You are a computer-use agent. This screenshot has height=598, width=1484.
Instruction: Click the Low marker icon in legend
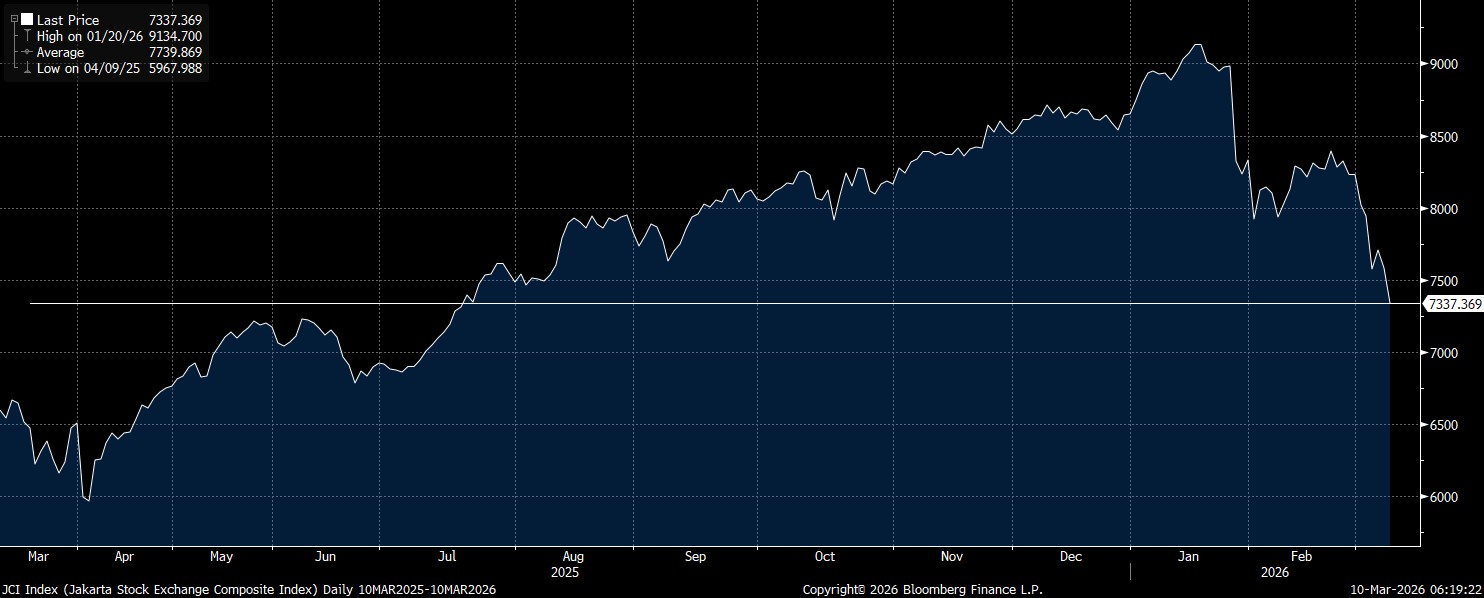[x=27, y=68]
